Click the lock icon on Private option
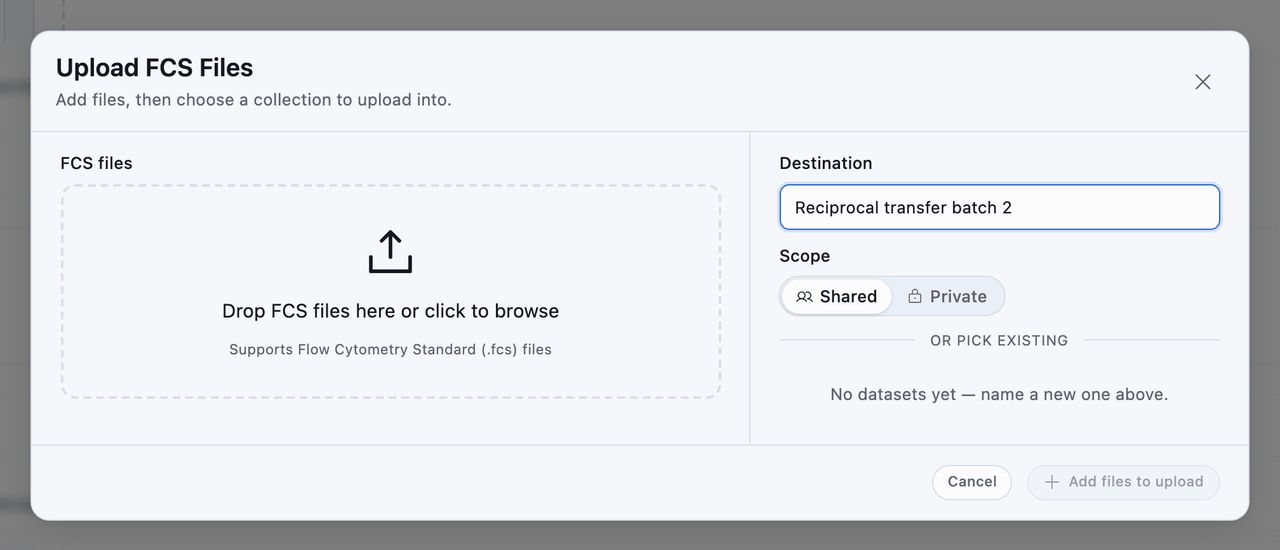 click(915, 296)
